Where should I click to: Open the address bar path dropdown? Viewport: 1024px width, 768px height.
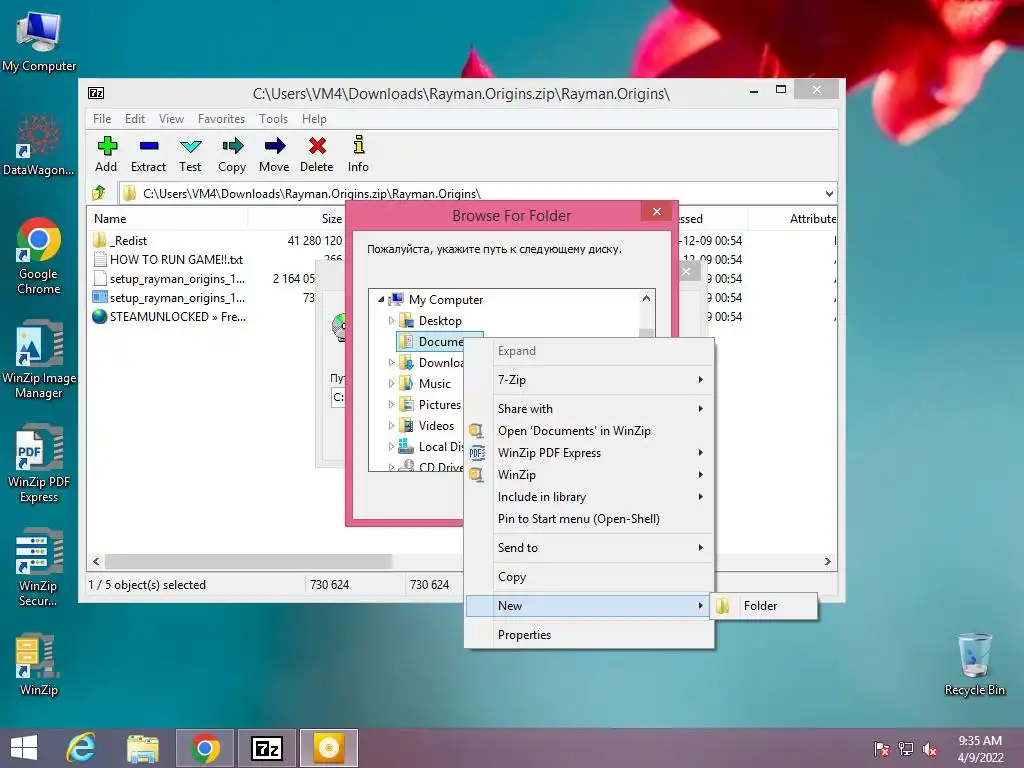point(829,193)
